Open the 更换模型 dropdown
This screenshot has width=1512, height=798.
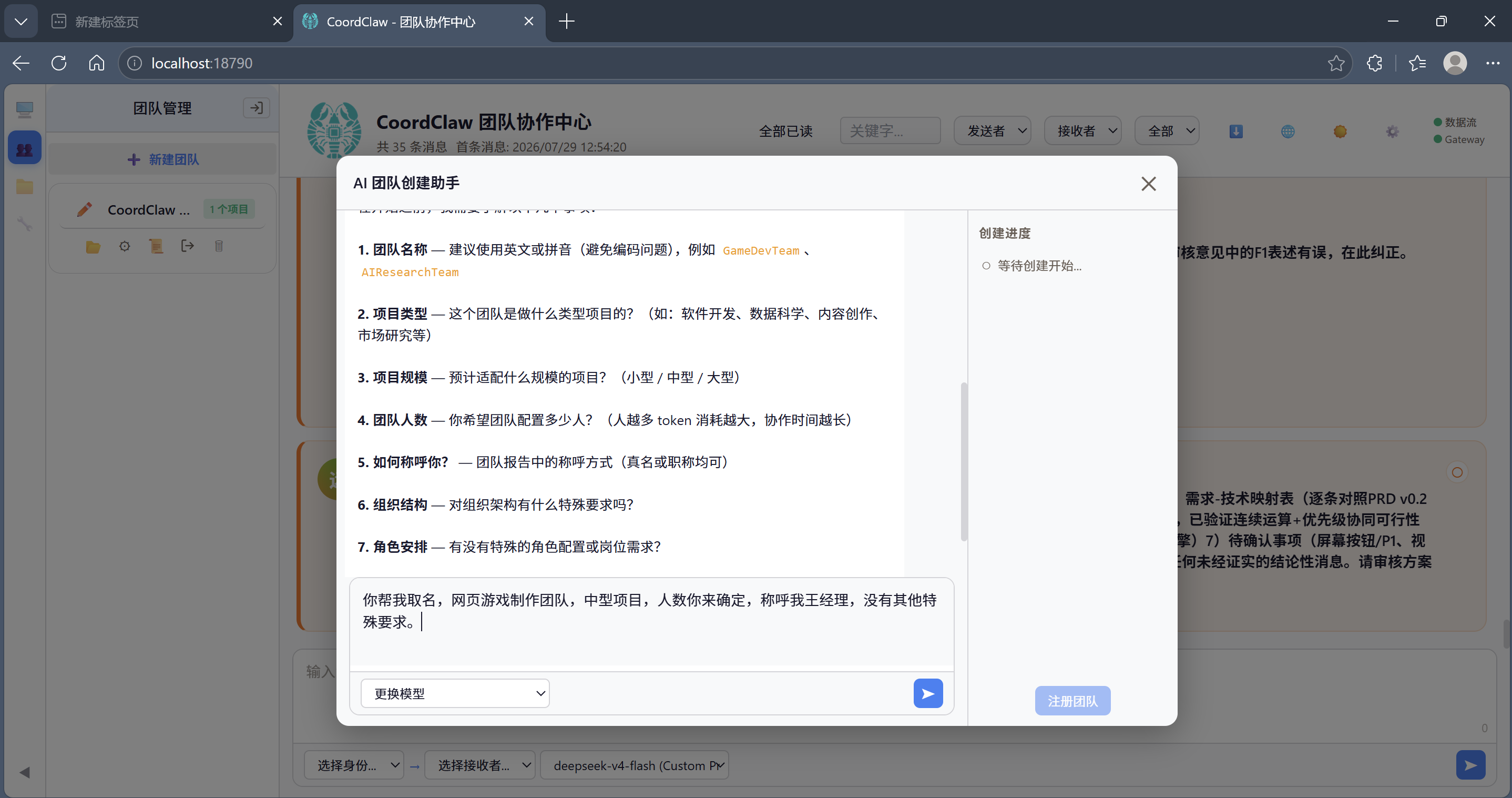pos(455,693)
